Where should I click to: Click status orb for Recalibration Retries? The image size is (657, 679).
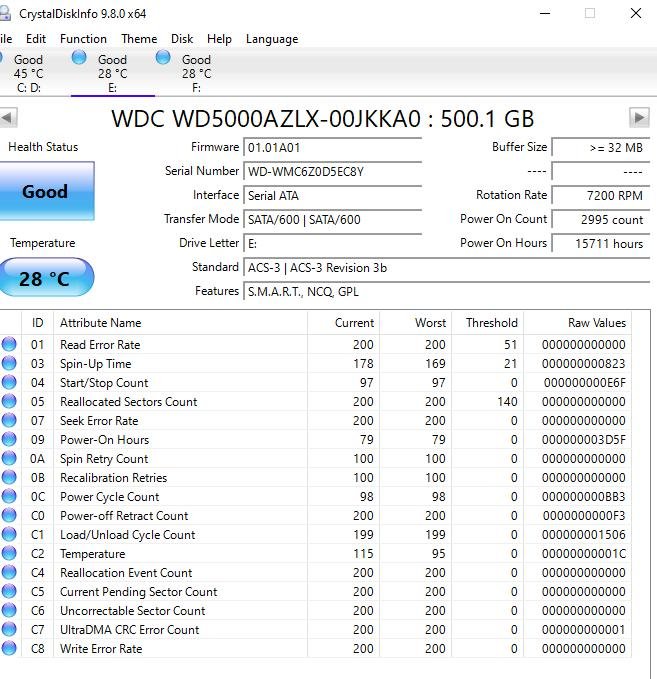click(x=9, y=477)
